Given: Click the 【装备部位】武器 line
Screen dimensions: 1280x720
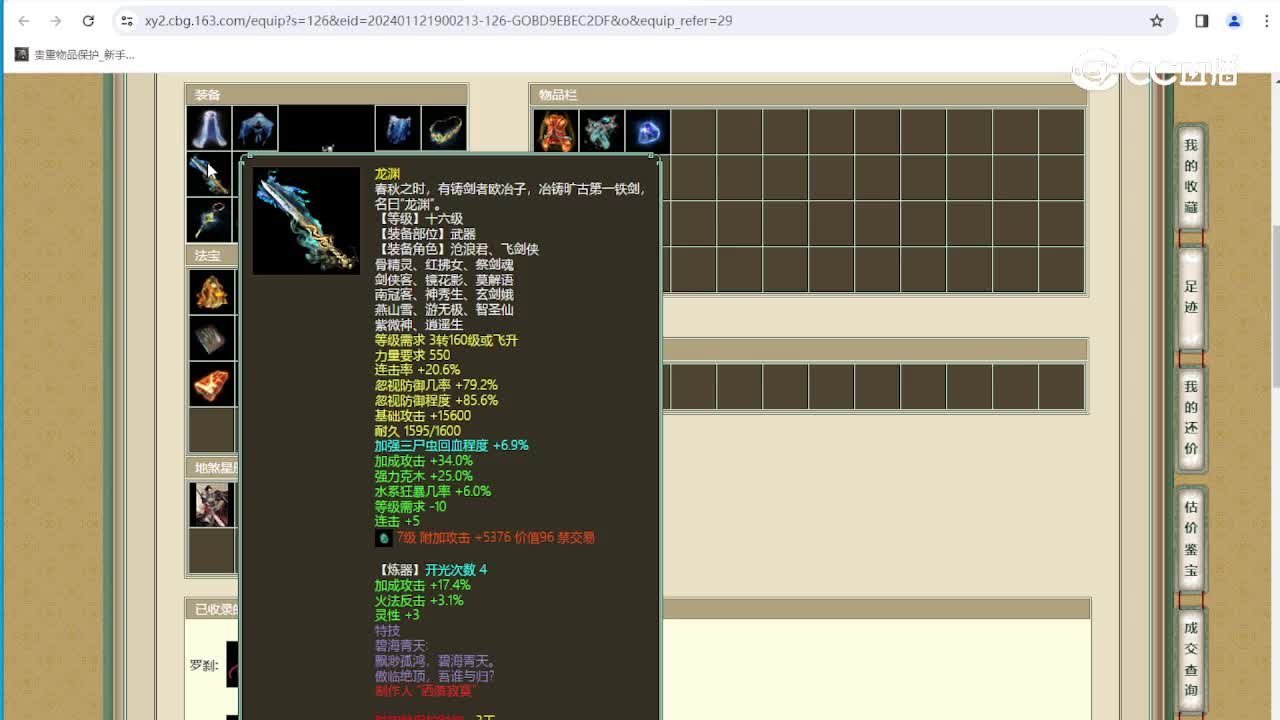Looking at the screenshot, I should [425, 234].
